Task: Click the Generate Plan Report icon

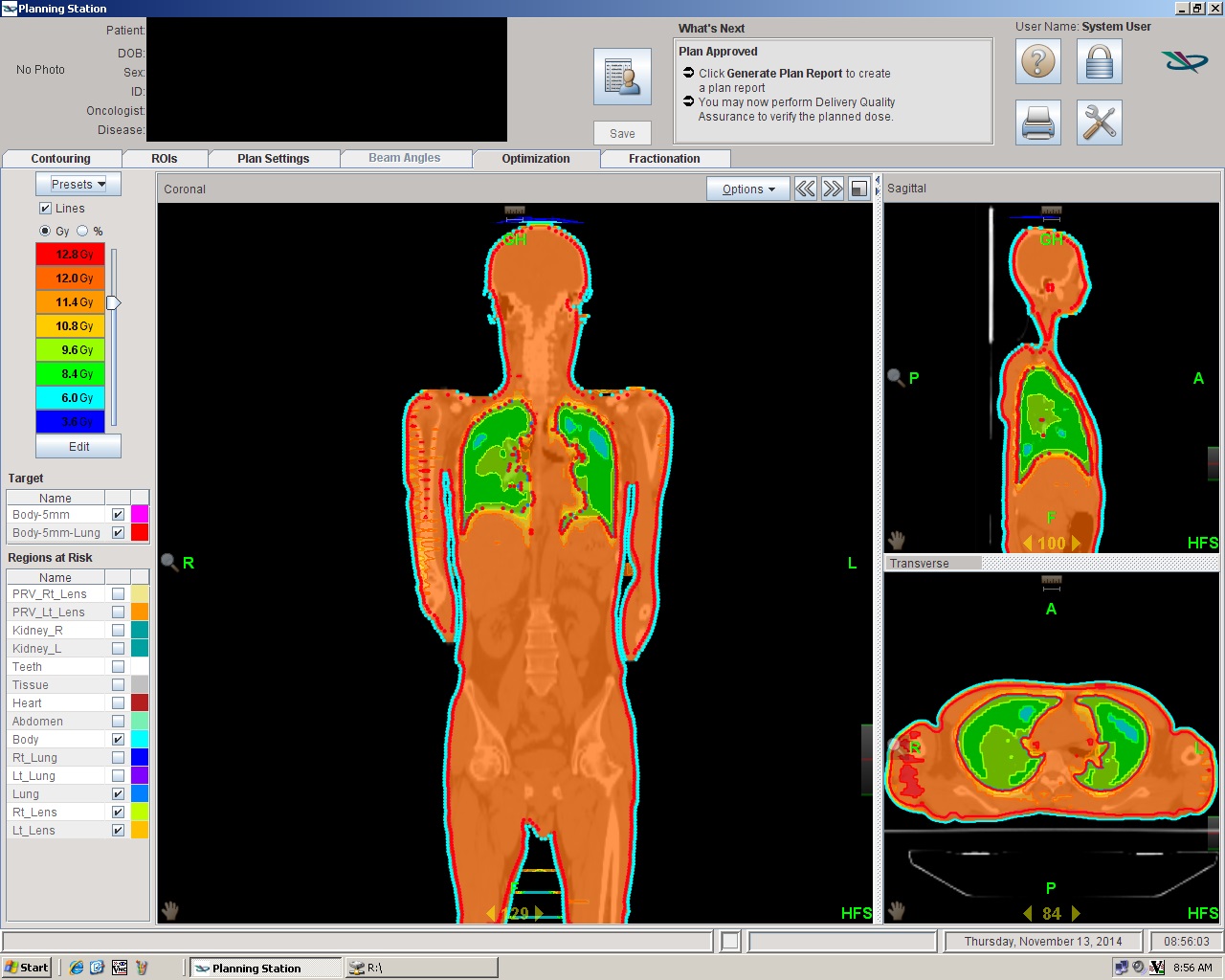Action: coord(622,77)
